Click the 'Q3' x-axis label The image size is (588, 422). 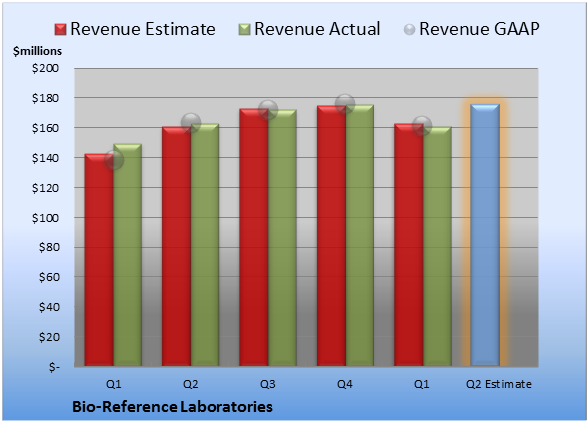[x=268, y=384]
